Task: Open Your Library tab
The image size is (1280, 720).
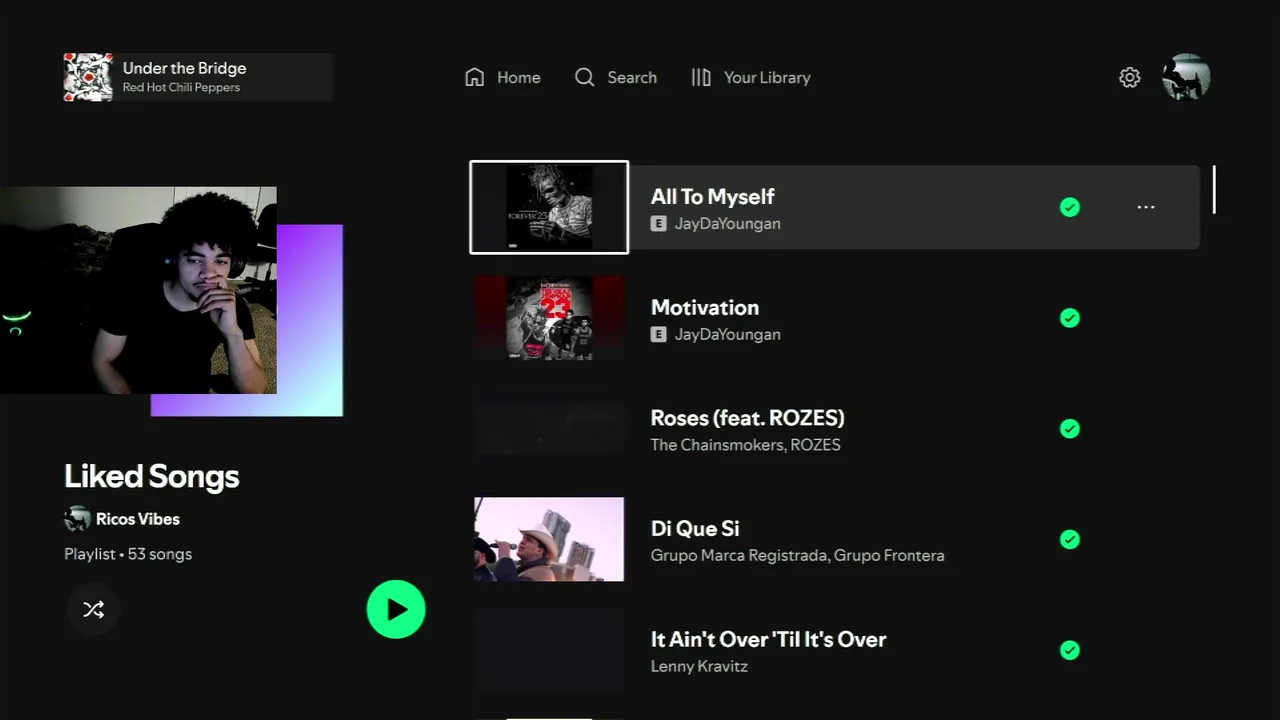Action: pos(751,77)
